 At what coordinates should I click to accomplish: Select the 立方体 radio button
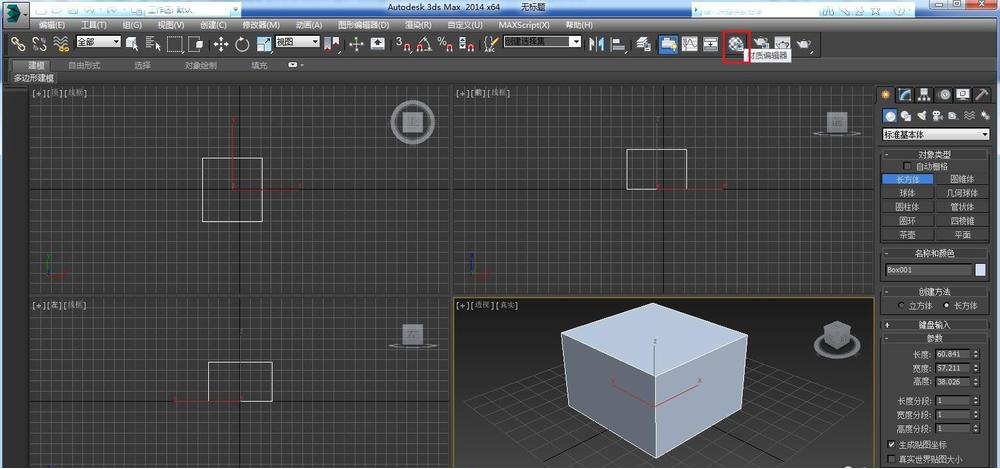(900, 305)
